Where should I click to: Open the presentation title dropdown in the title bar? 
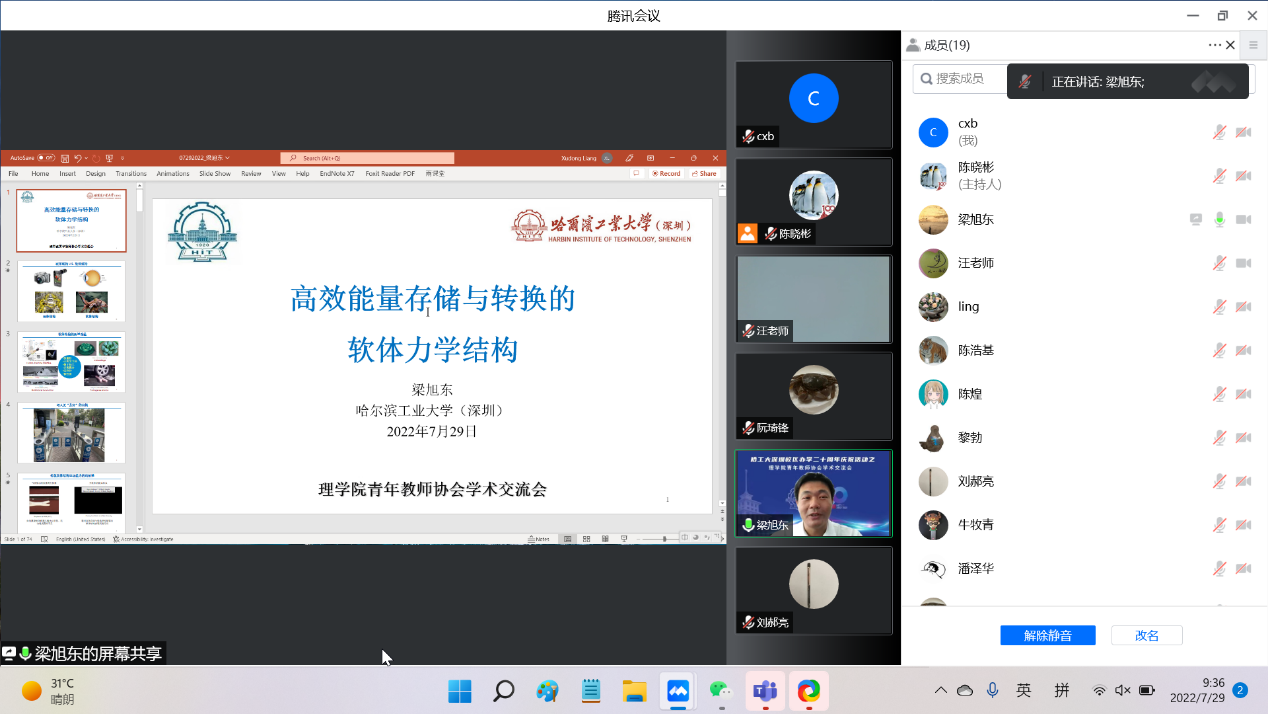[227, 158]
